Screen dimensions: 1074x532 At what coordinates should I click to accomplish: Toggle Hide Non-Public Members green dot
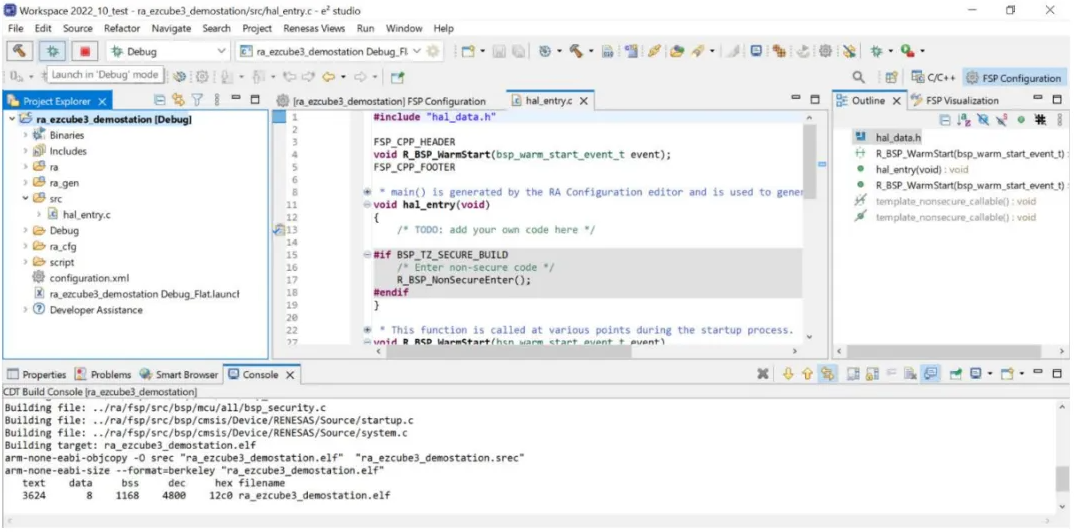coord(1021,120)
